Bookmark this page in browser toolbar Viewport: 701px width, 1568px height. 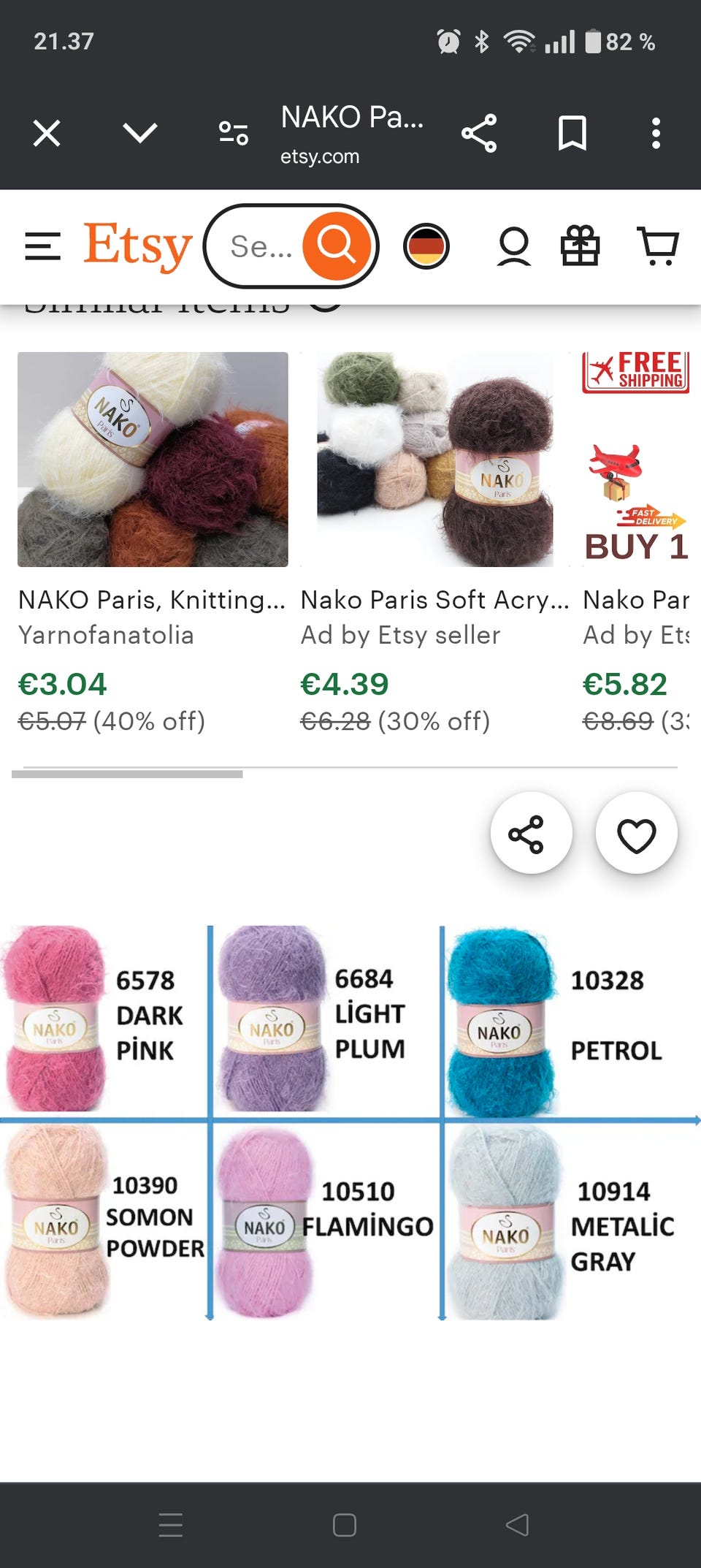coord(572,133)
